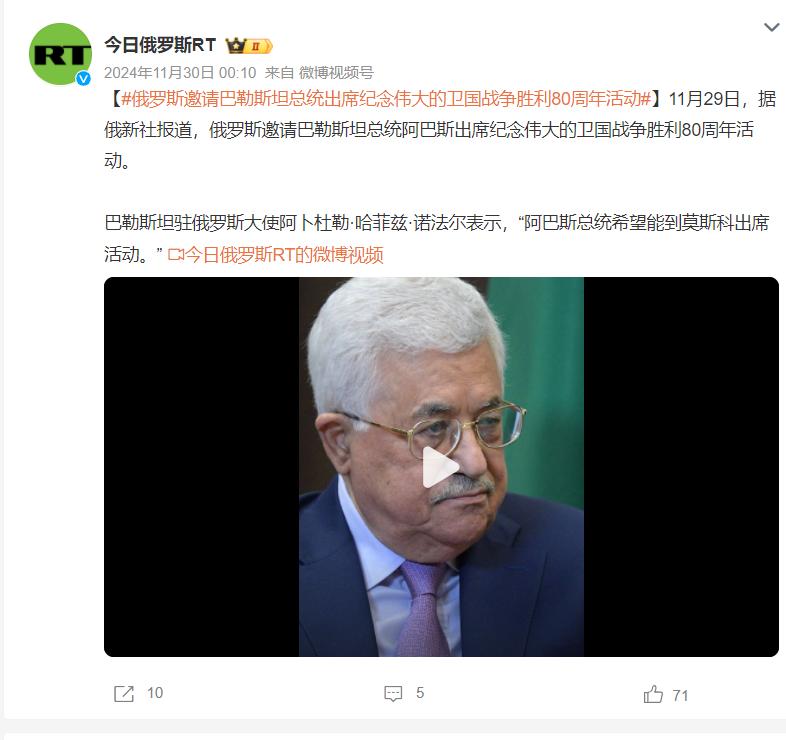Play the video with the center play button
Image resolution: width=786 pixels, height=740 pixels.
[440, 467]
